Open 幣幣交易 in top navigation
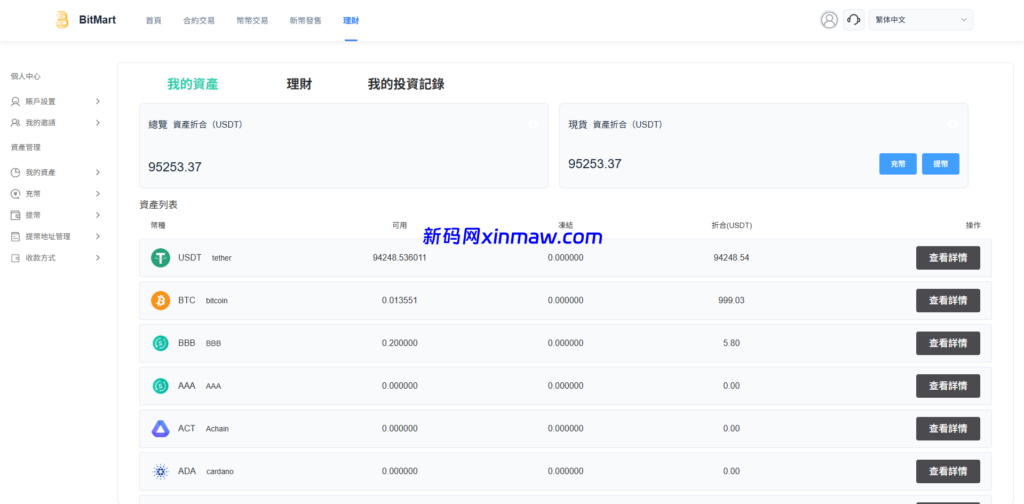This screenshot has width=1024, height=504. point(252,20)
